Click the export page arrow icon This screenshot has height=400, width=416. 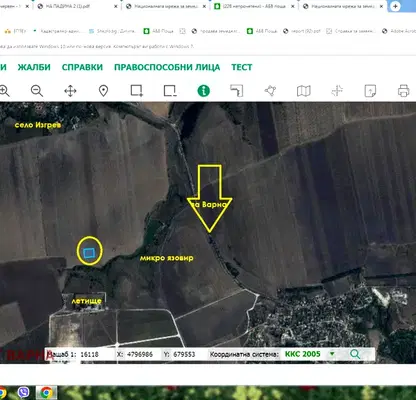pos(370,91)
